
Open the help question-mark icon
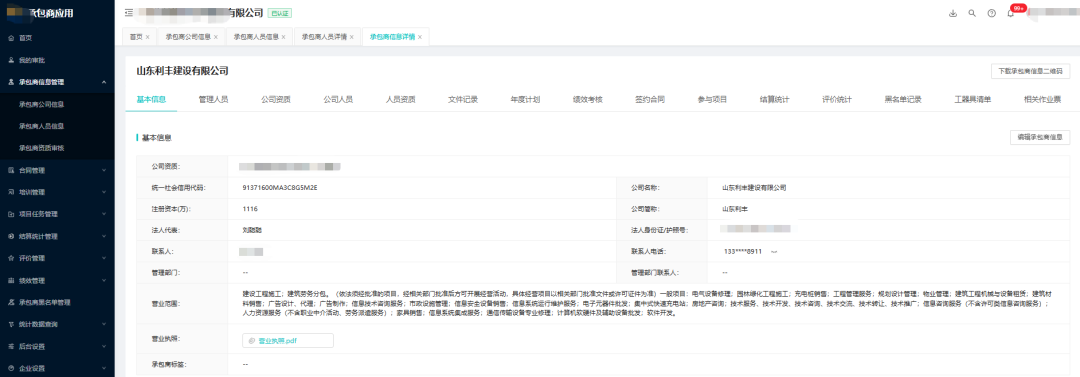(x=992, y=13)
